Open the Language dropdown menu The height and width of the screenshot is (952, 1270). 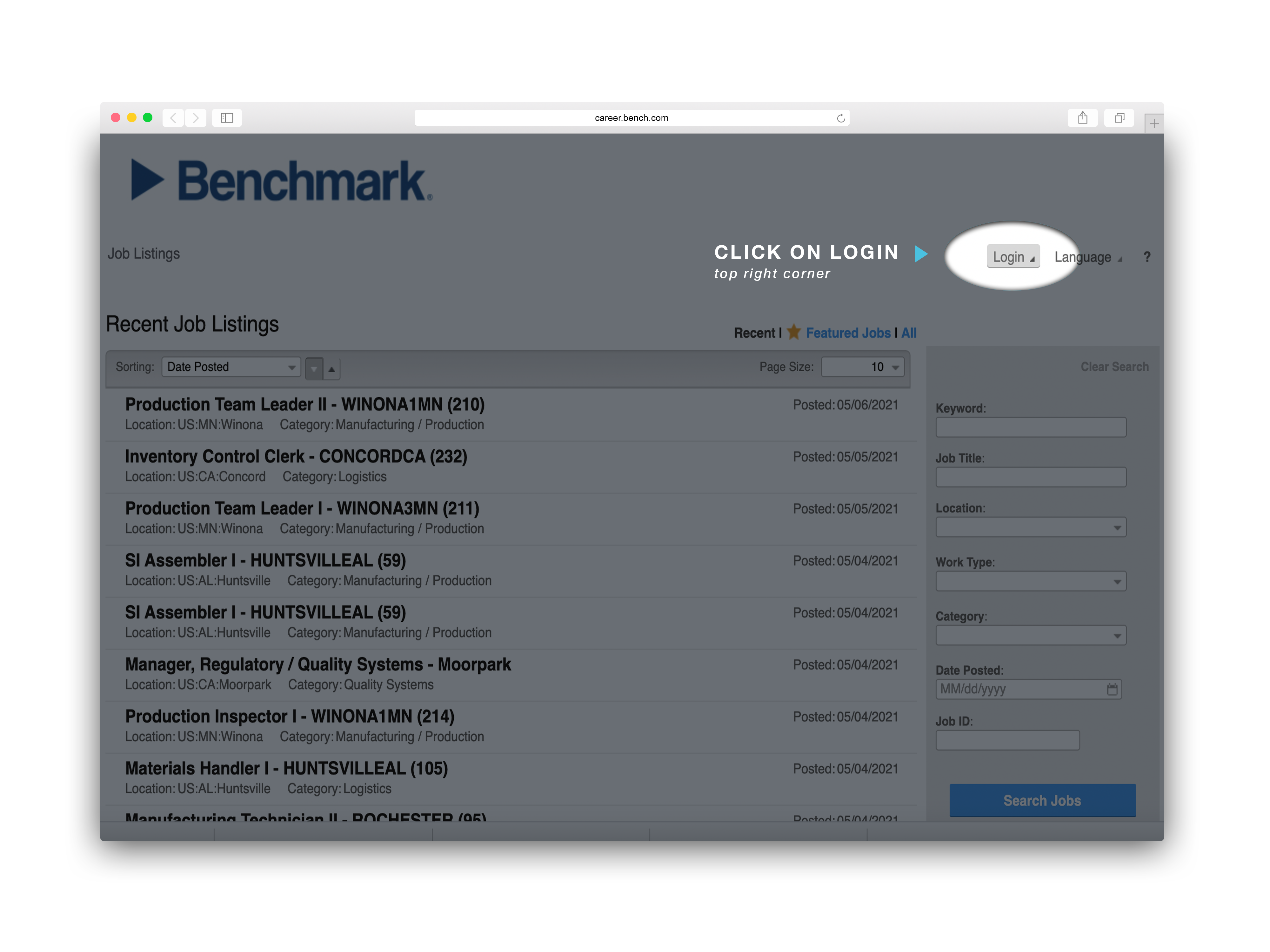click(1088, 257)
